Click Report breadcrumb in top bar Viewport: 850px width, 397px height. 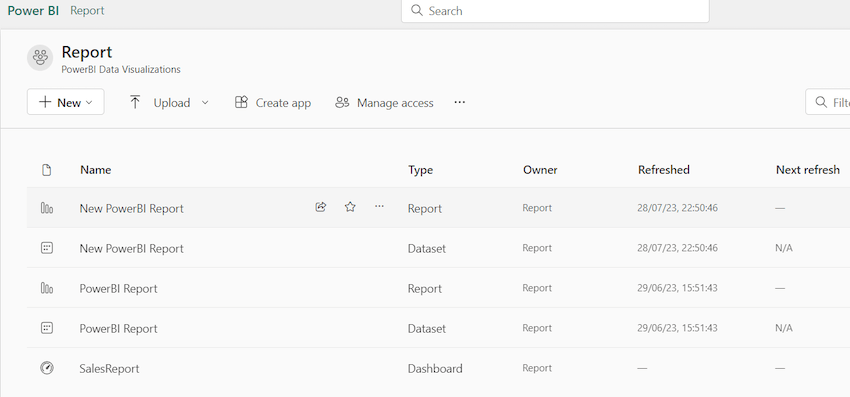pos(87,10)
